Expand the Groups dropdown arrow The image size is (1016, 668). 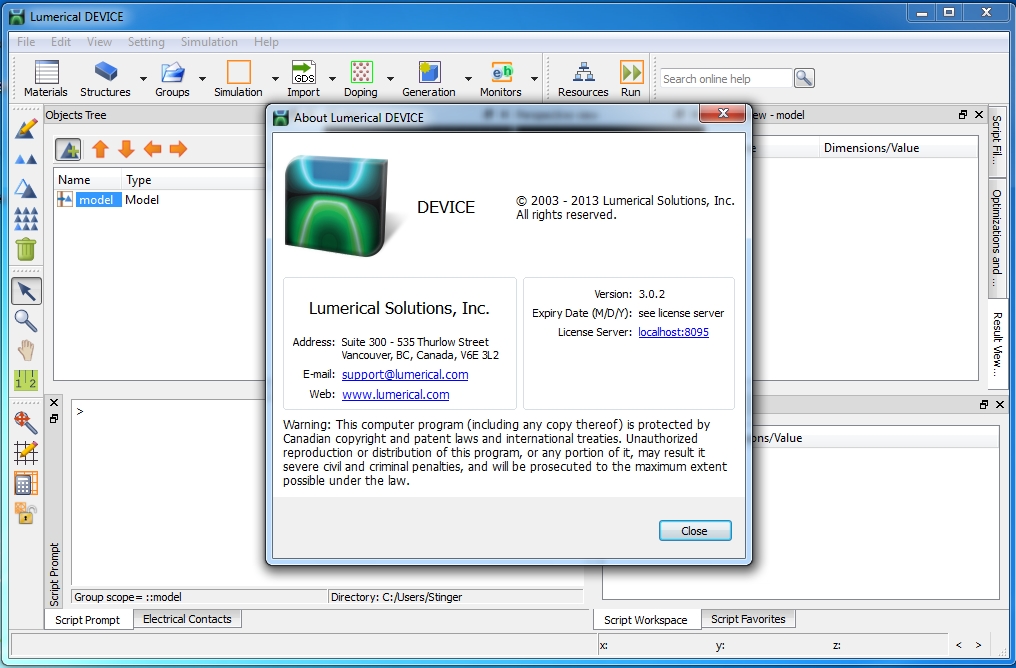pos(202,78)
